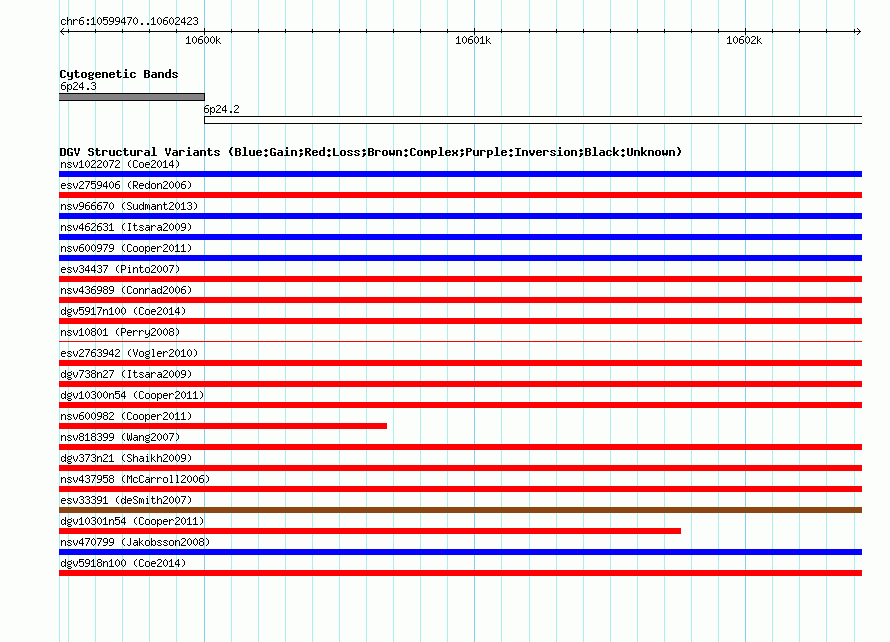
Task: Click the red dgv5918n100 variant bar
Action: (460, 573)
